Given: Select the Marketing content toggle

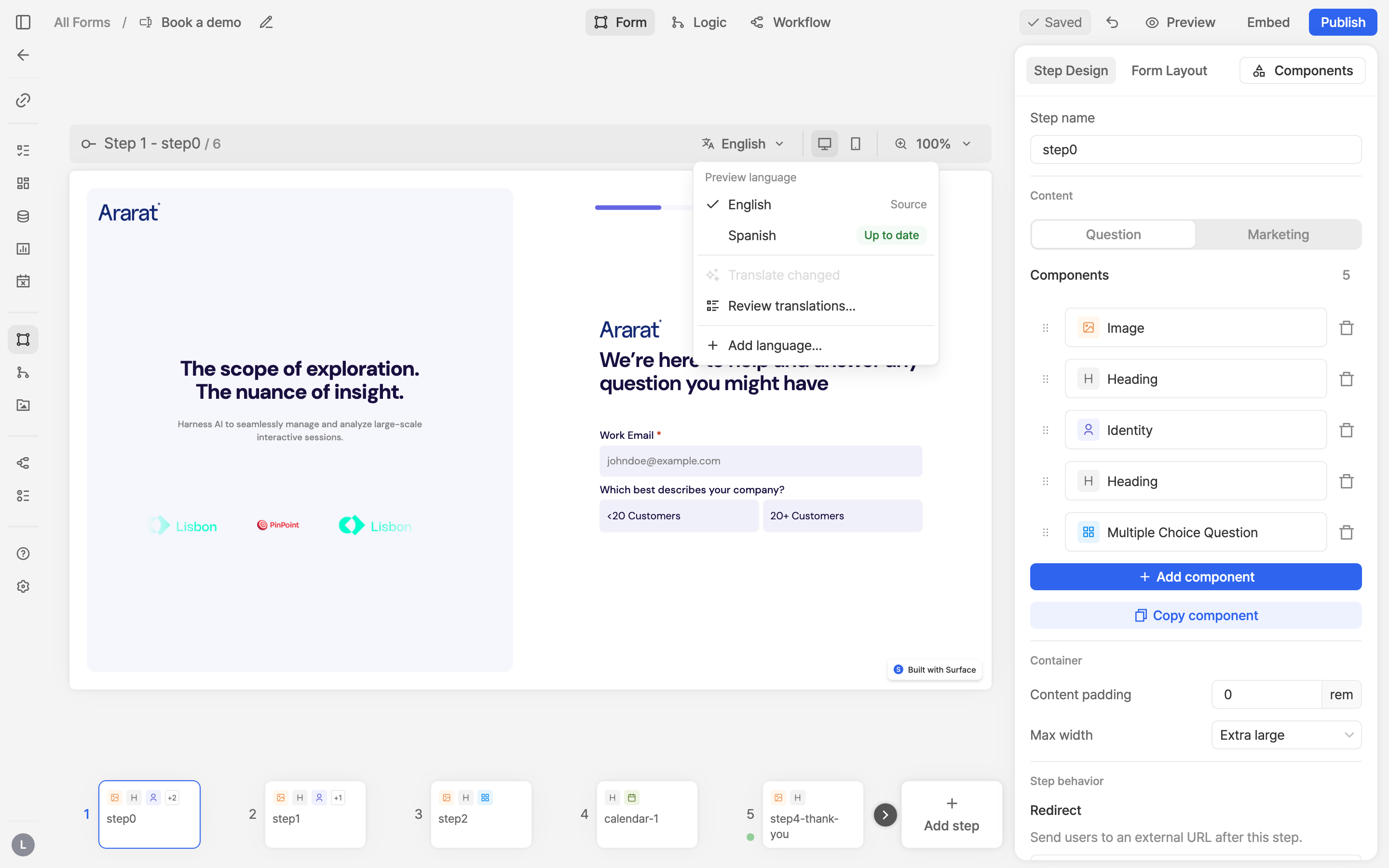Looking at the screenshot, I should point(1278,234).
